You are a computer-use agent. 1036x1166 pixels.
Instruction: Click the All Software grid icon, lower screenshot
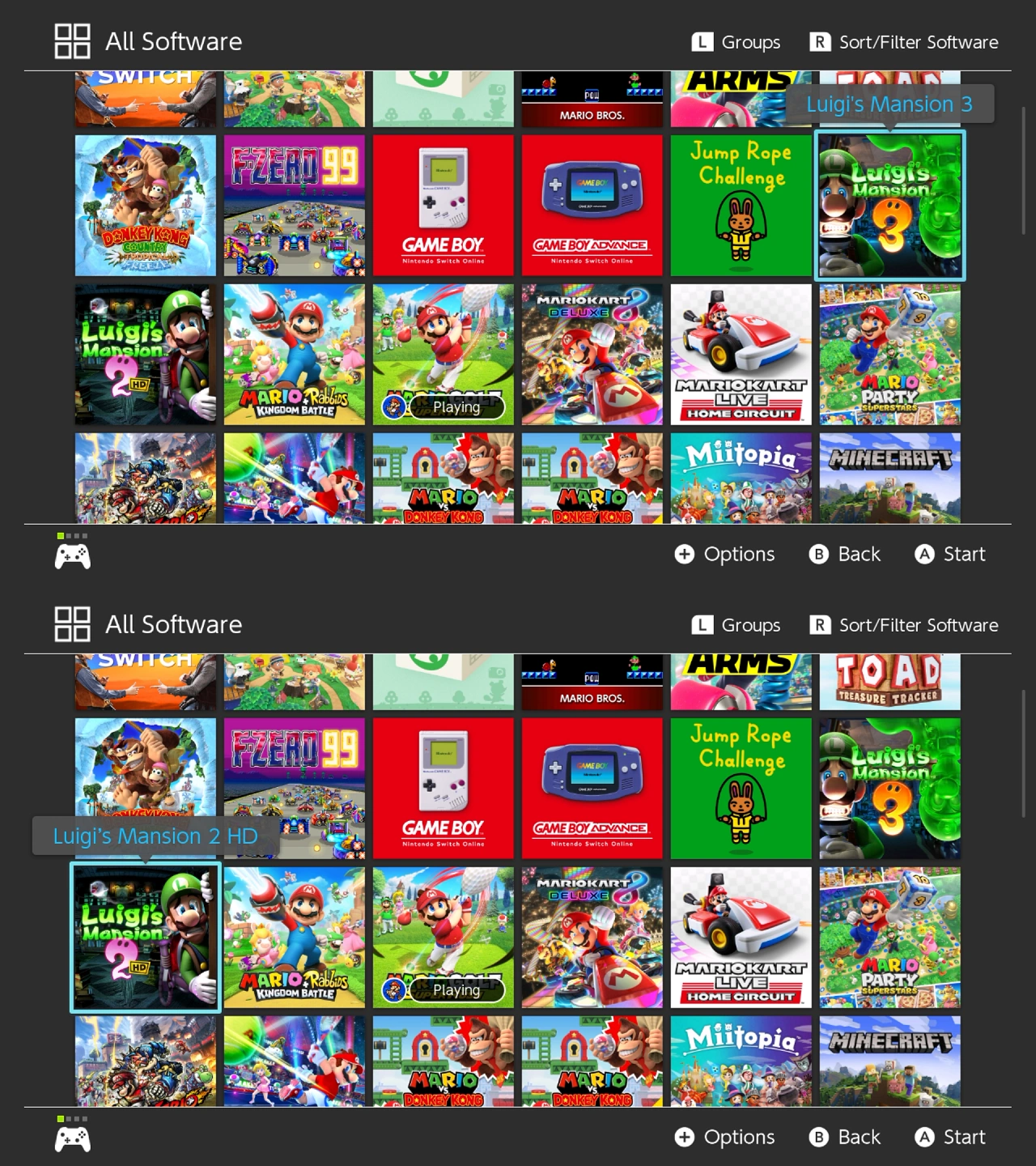click(72, 624)
